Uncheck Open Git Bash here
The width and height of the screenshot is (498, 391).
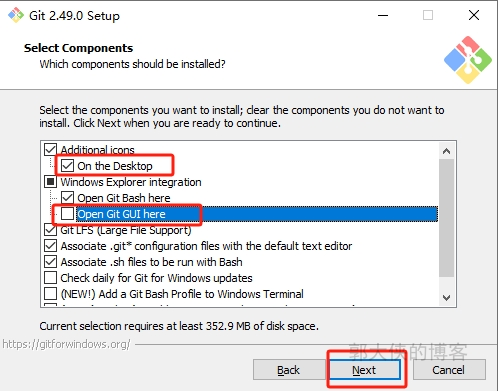pyautogui.click(x=67, y=198)
